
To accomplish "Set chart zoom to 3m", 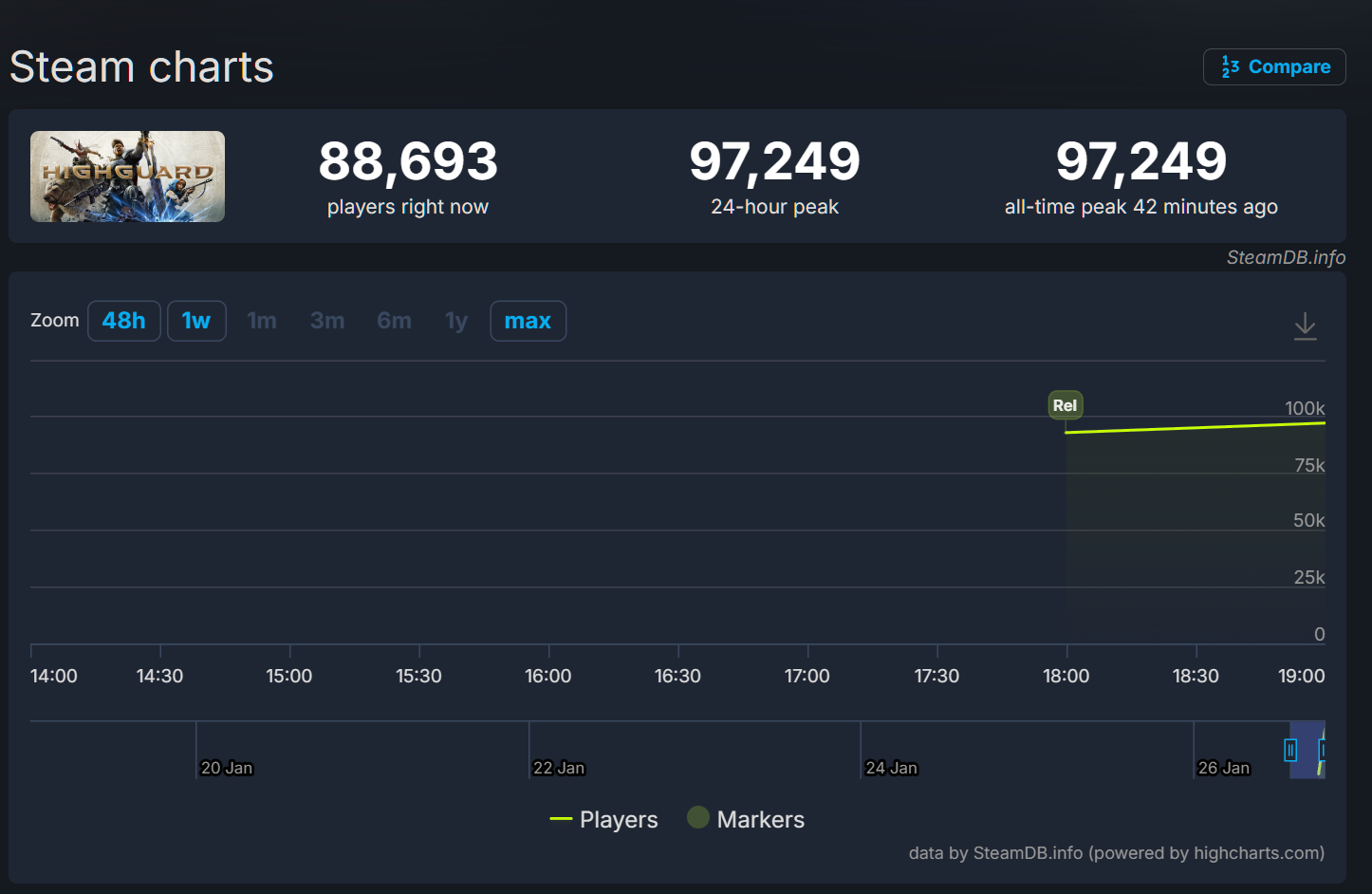I will pyautogui.click(x=327, y=321).
